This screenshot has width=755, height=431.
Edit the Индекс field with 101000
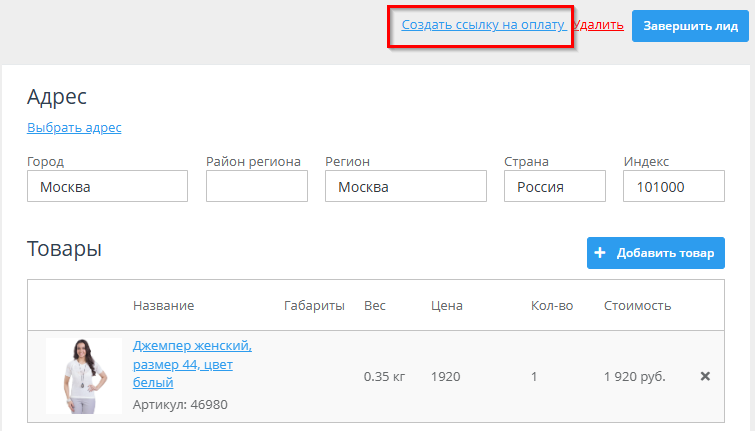[x=673, y=187]
